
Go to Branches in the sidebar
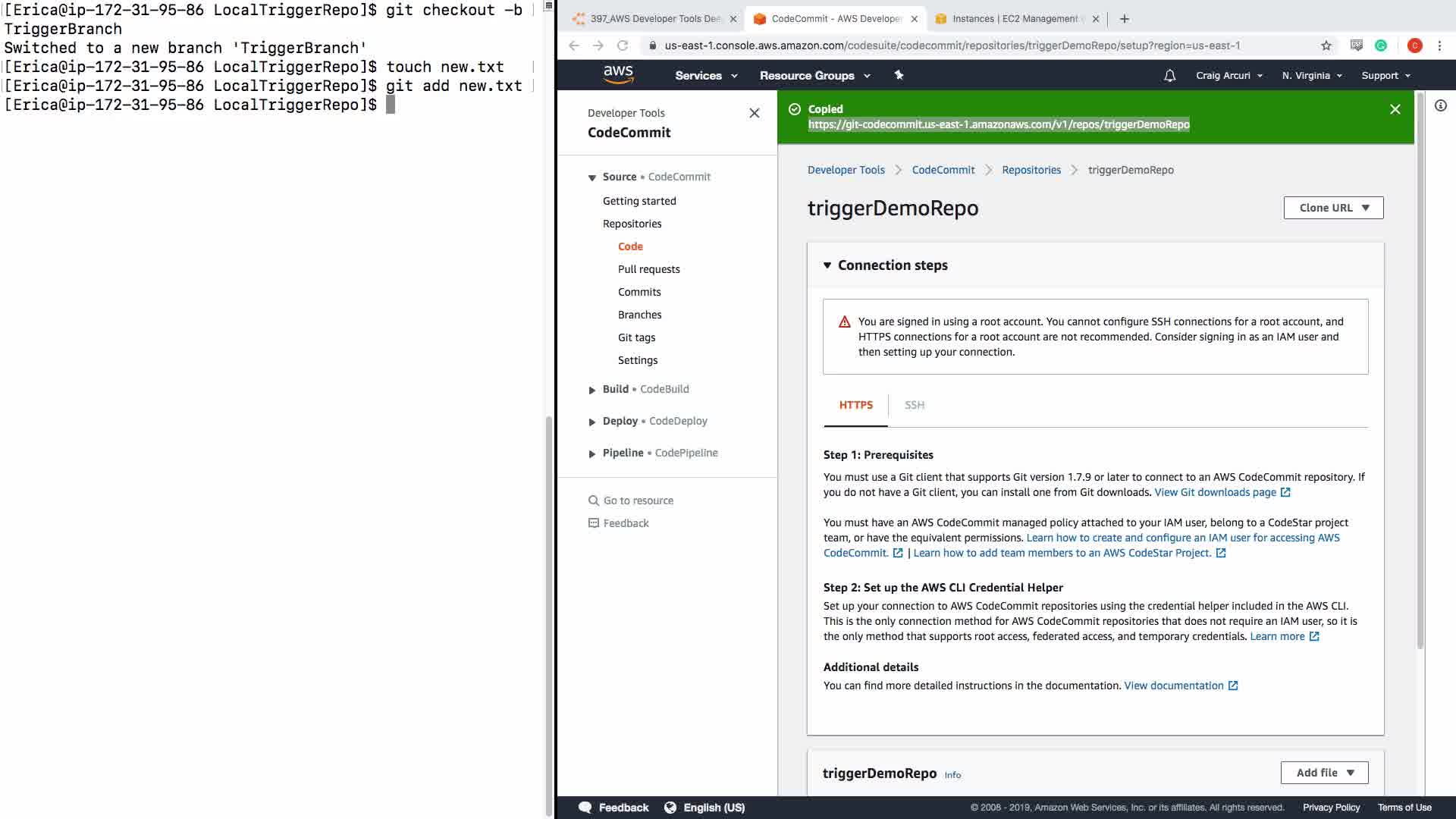[639, 315]
